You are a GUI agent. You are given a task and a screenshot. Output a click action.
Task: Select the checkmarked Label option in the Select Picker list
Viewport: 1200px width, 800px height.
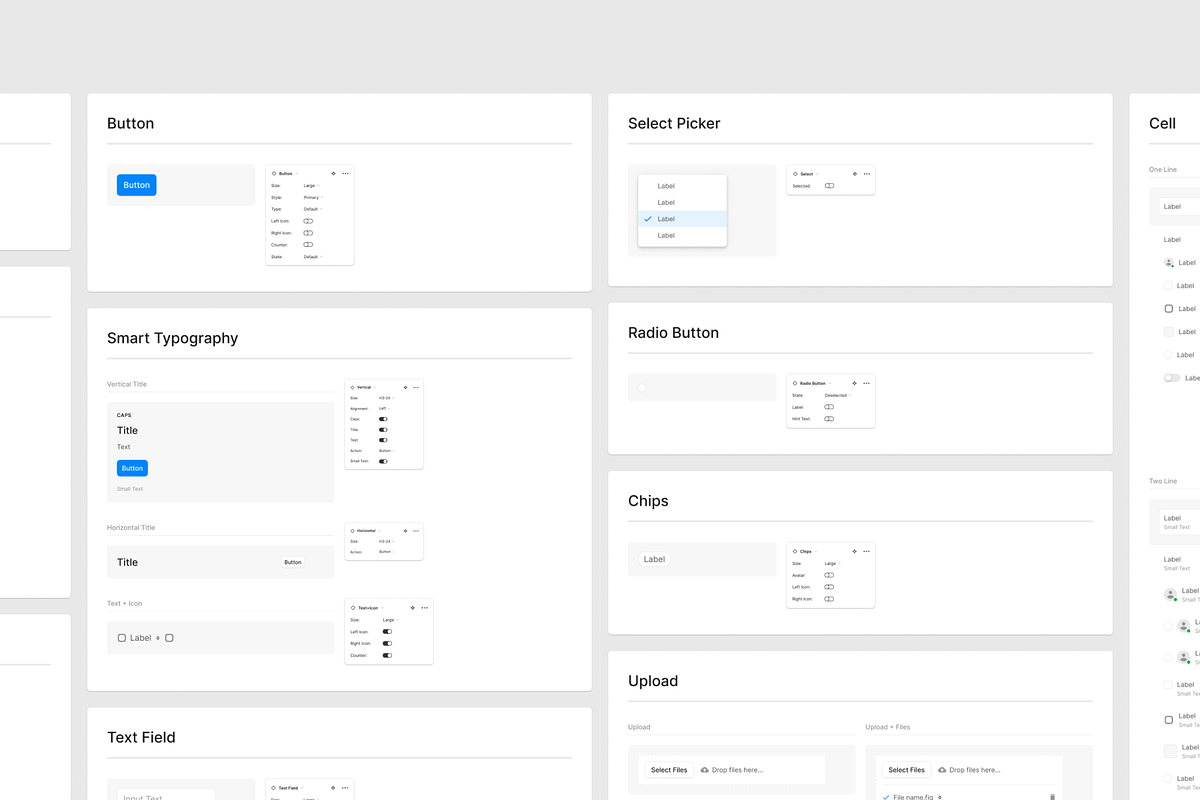pyautogui.click(x=668, y=219)
